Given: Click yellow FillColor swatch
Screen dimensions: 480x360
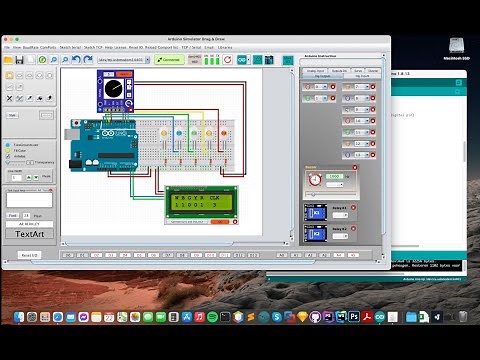Looking at the screenshot, I should click(8, 151).
